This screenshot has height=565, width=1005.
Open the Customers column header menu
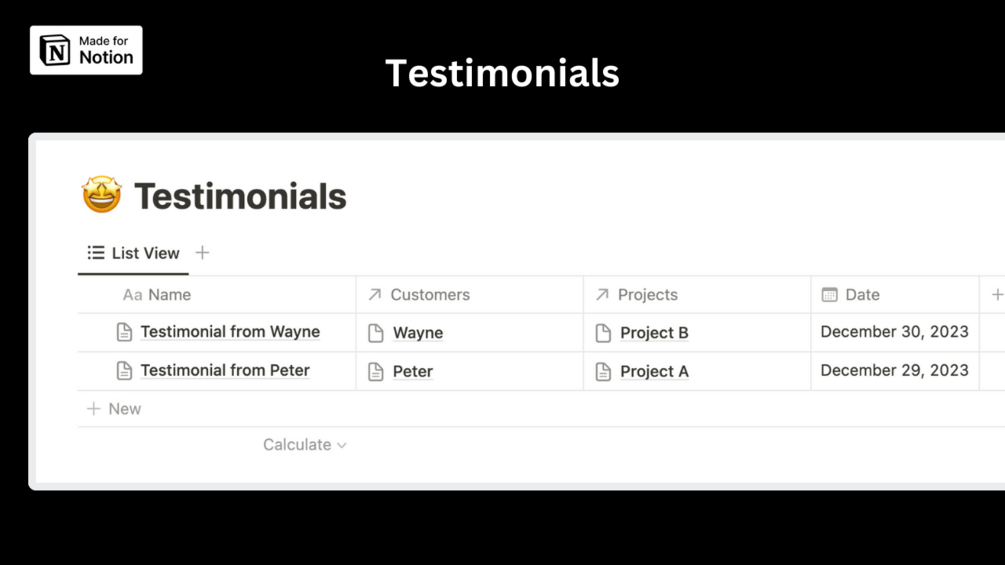pos(429,295)
